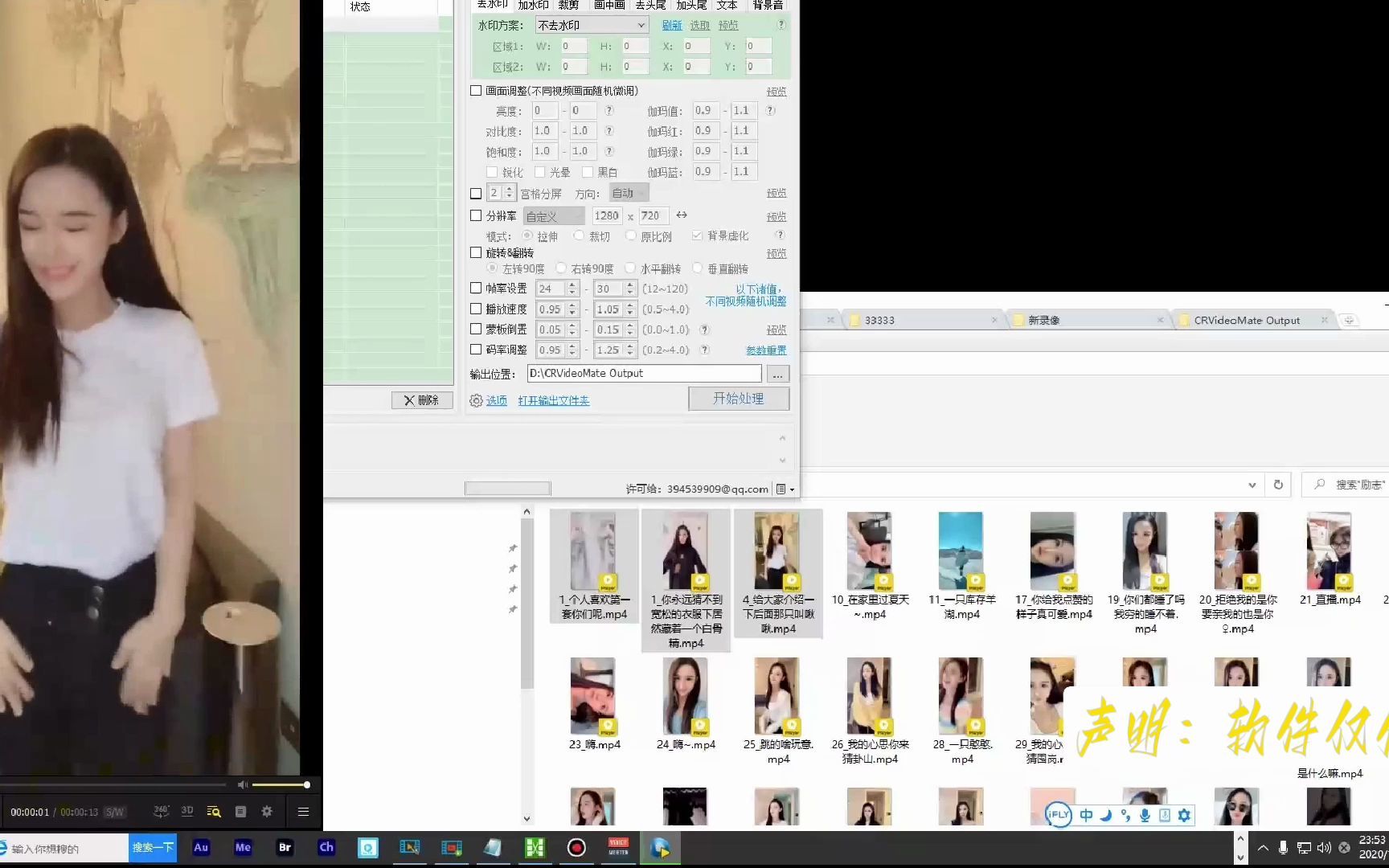
Task: Refresh the Explorer folder view
Action: point(1278,485)
